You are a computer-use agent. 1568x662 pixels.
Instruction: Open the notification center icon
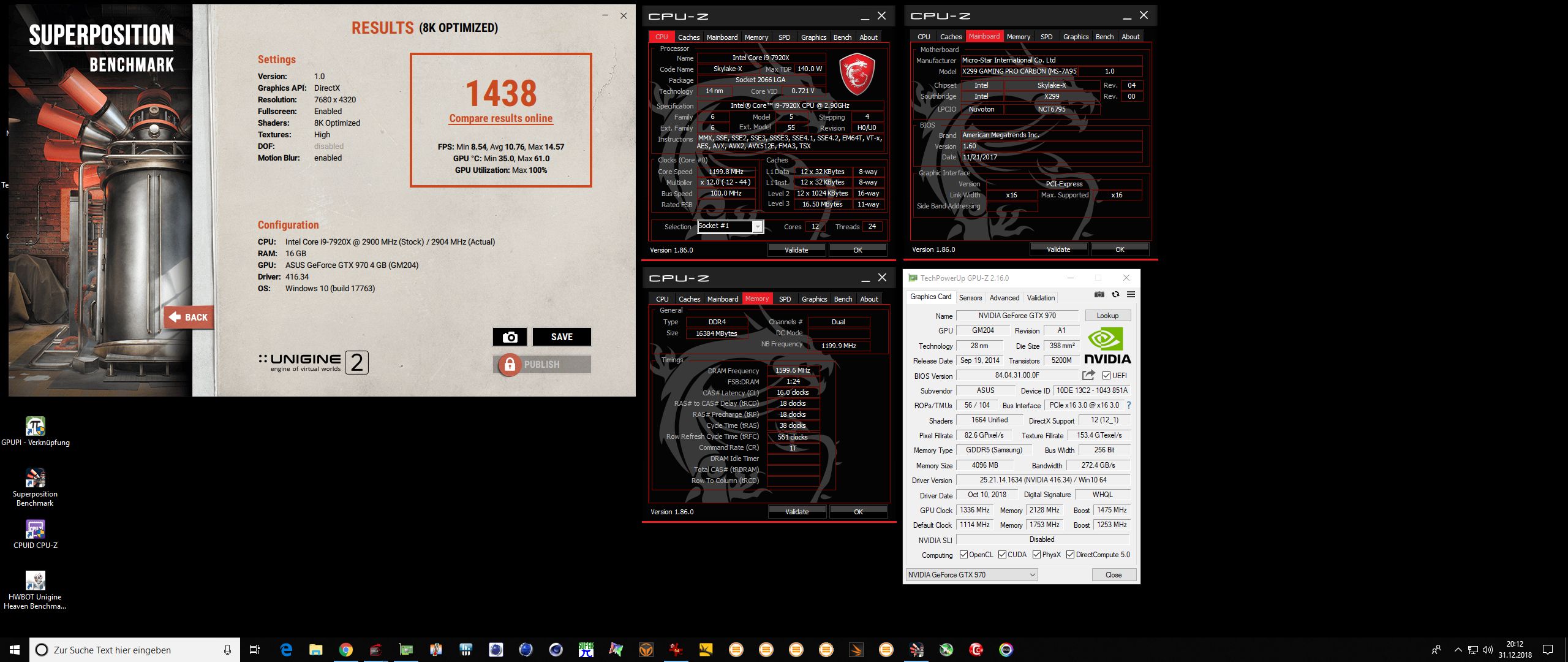(1548, 650)
